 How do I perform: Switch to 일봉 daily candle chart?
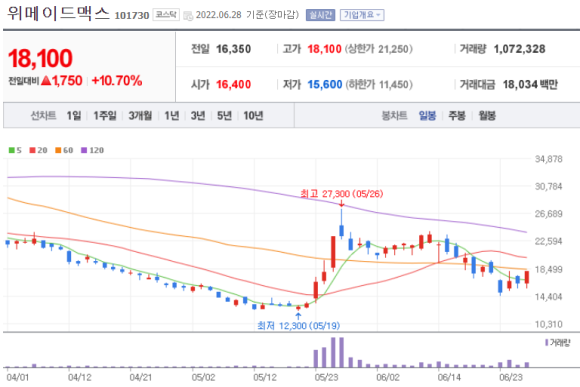(x=427, y=116)
